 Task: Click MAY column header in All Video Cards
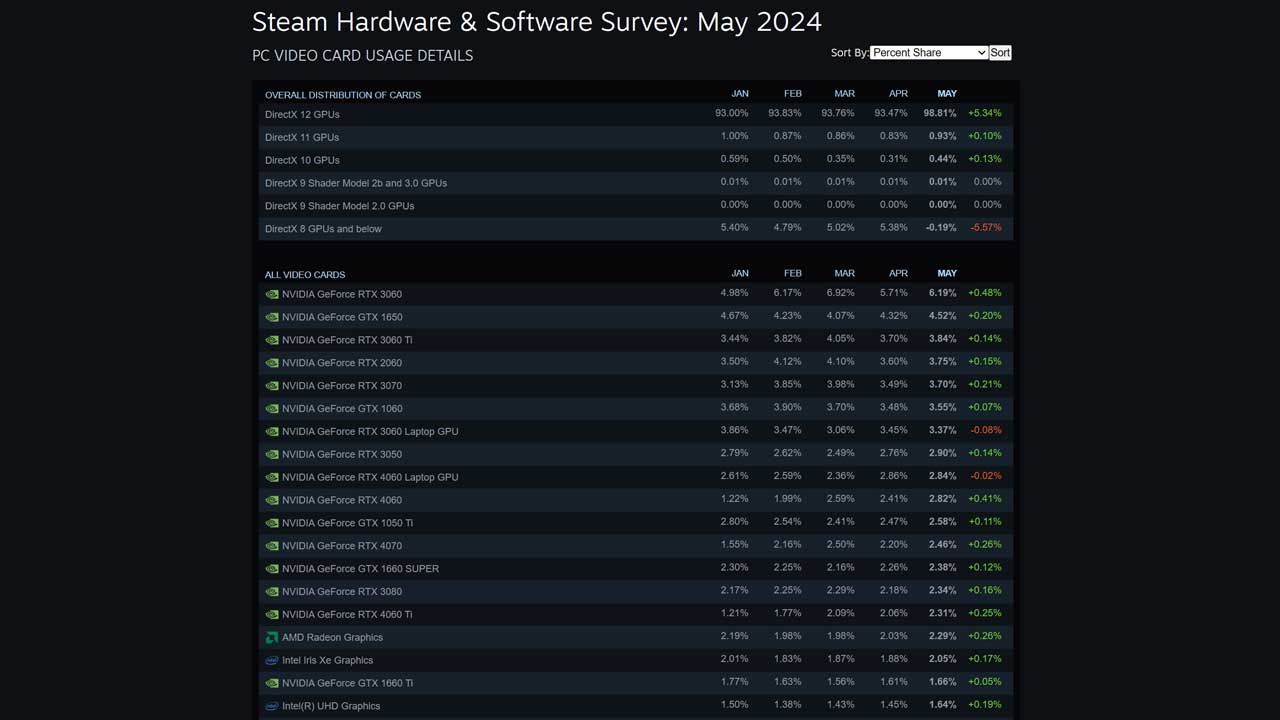click(947, 274)
